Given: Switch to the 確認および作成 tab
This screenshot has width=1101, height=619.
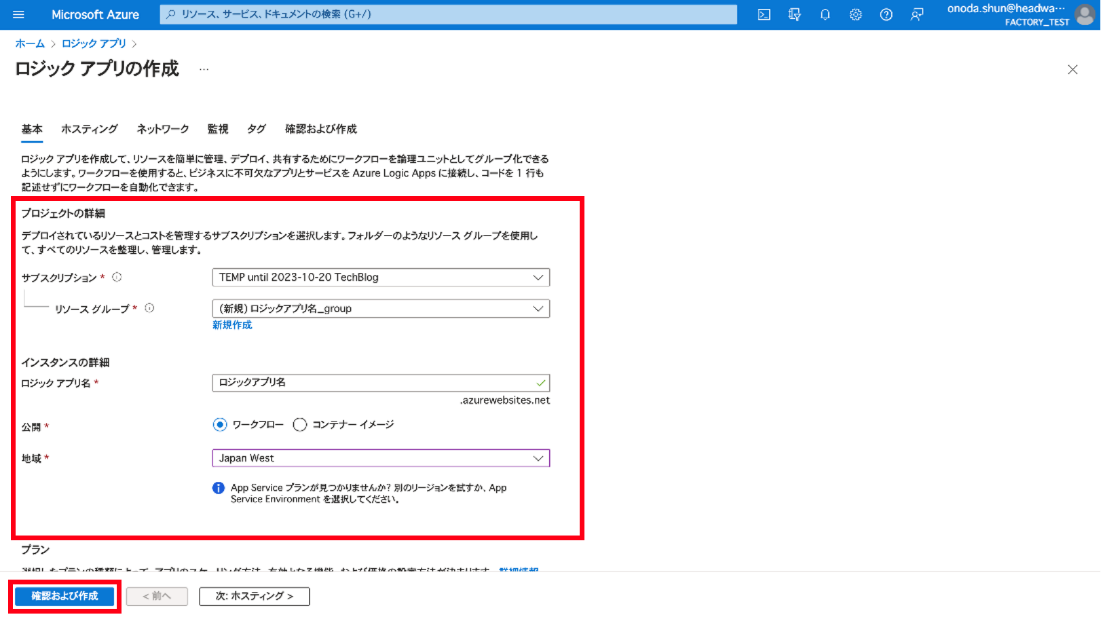Looking at the screenshot, I should tap(321, 129).
